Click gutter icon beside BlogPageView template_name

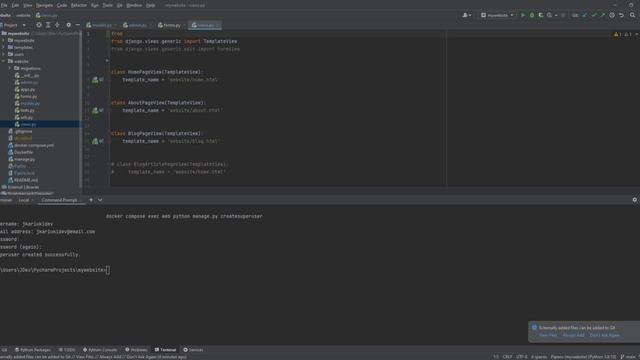point(97,141)
